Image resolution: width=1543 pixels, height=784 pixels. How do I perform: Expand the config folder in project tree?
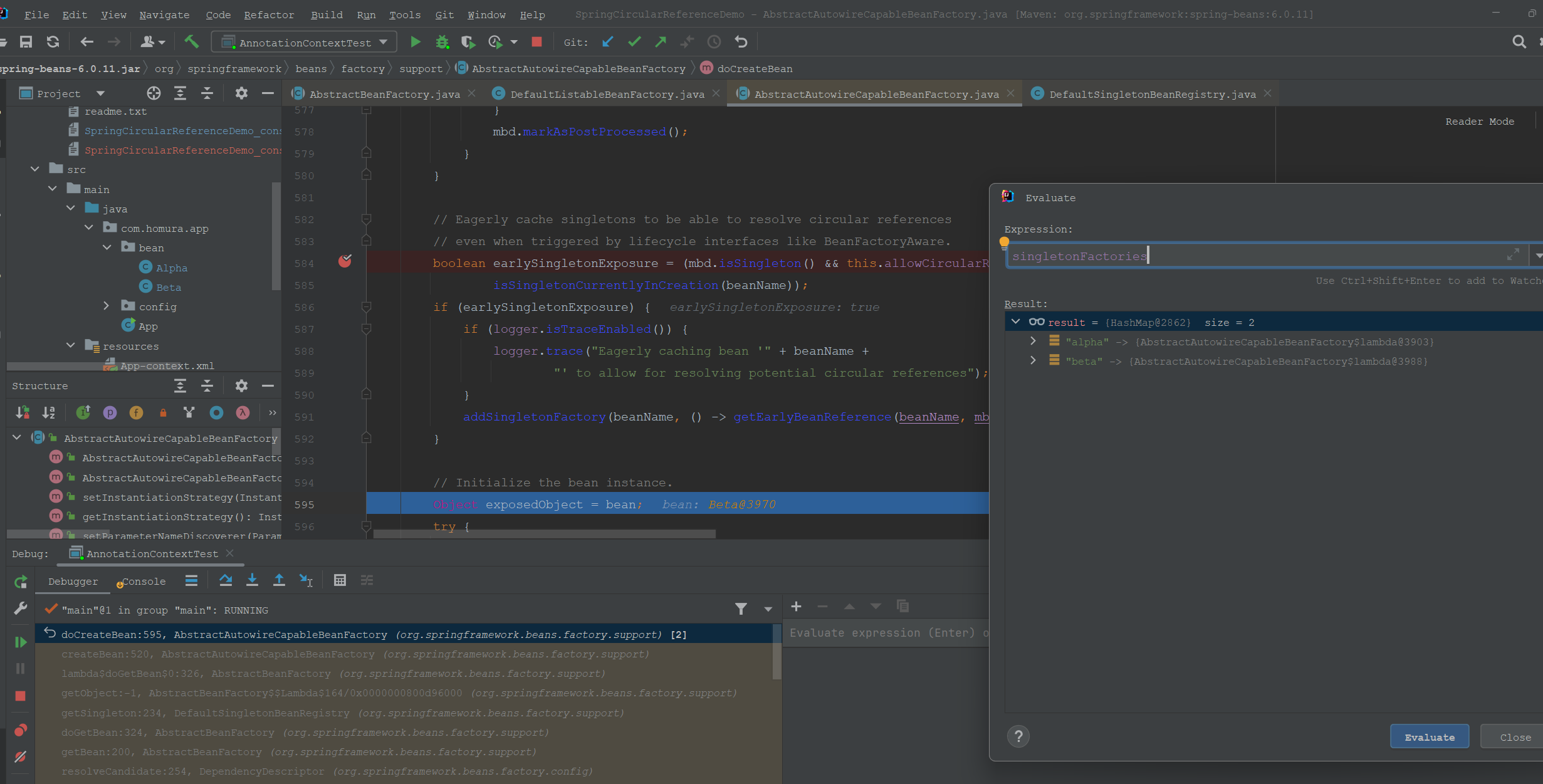106,306
